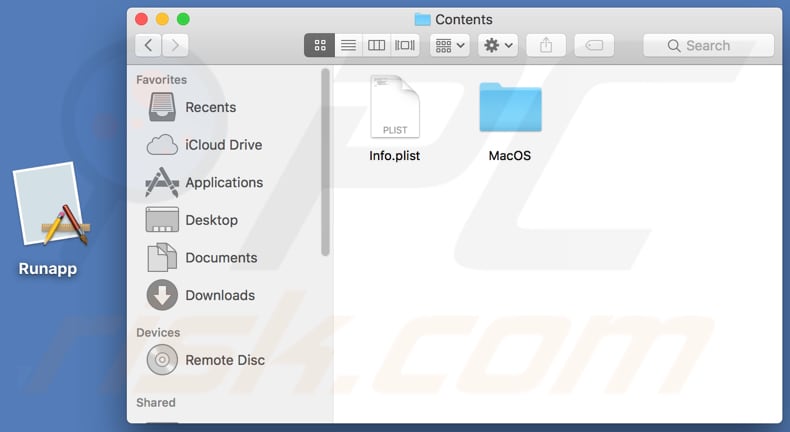Switch to icon view
Viewport: 790px width, 432px height.
click(319, 45)
